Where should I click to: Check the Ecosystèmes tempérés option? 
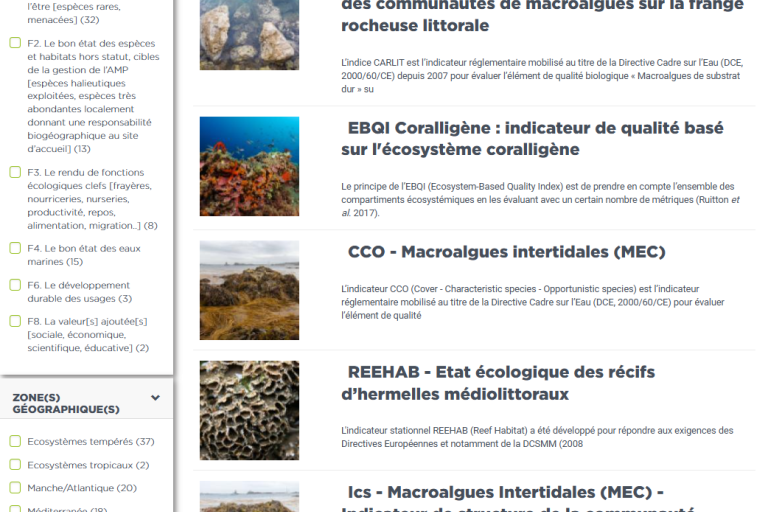coord(15,441)
